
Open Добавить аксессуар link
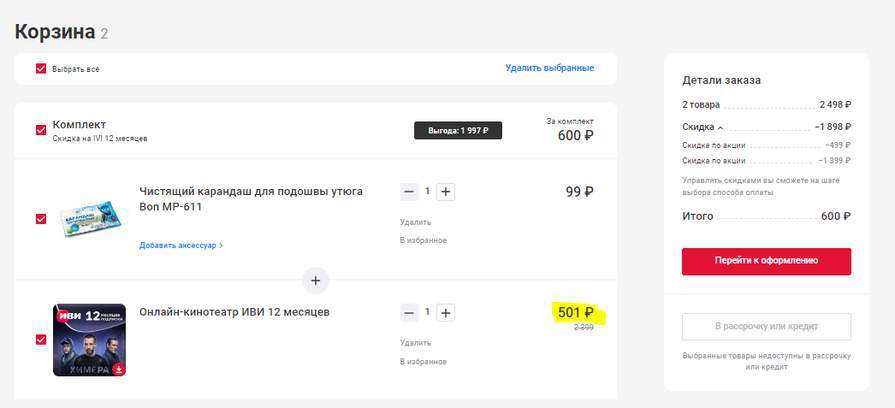[x=181, y=245]
